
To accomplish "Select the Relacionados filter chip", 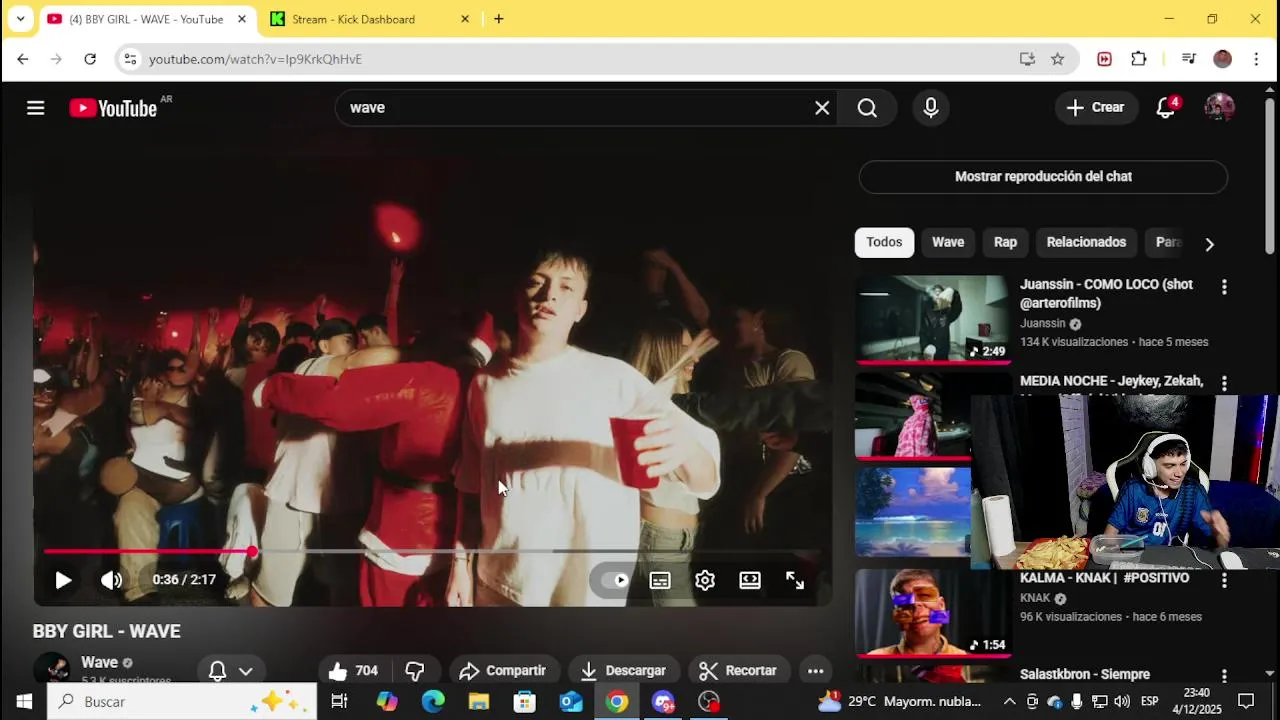I will coord(1086,242).
